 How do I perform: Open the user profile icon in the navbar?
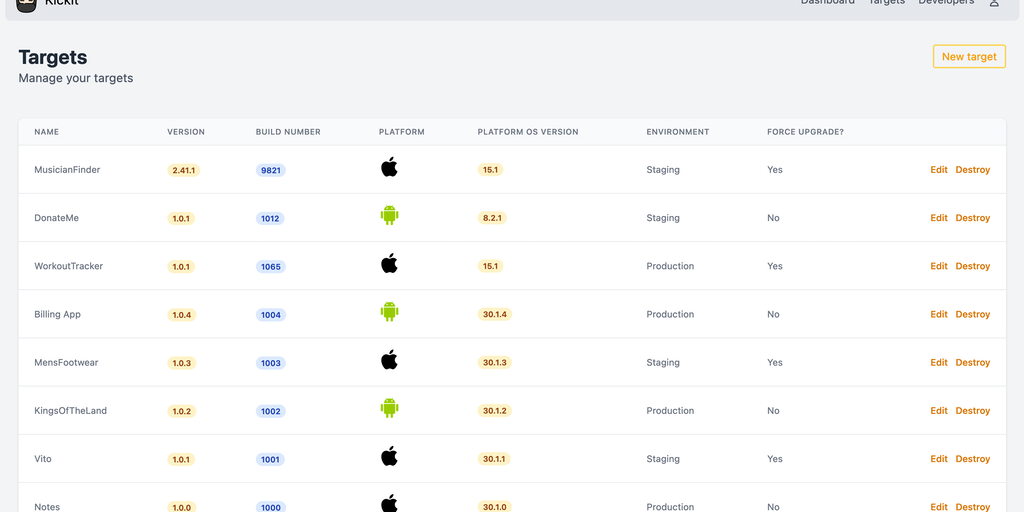pyautogui.click(x=994, y=3)
